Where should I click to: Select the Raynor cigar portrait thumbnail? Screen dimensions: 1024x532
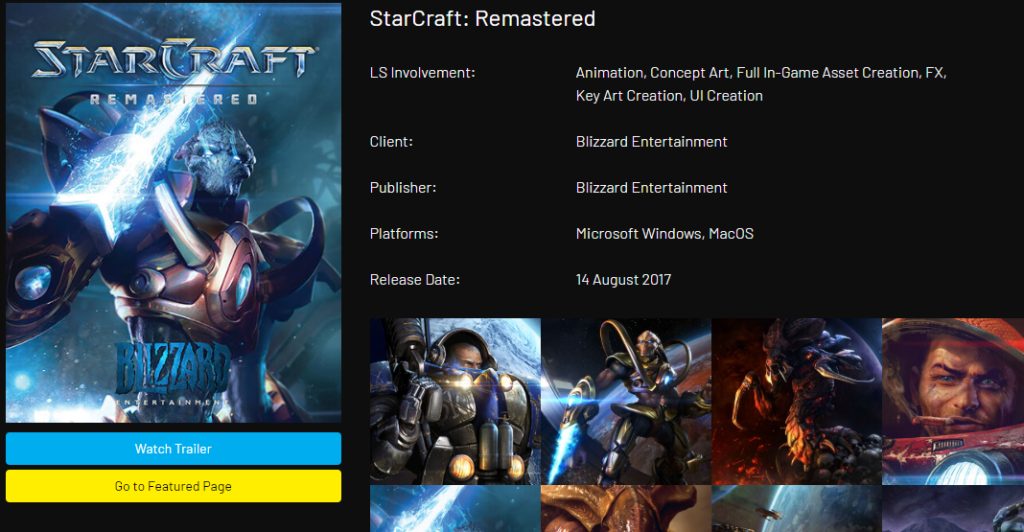[953, 401]
